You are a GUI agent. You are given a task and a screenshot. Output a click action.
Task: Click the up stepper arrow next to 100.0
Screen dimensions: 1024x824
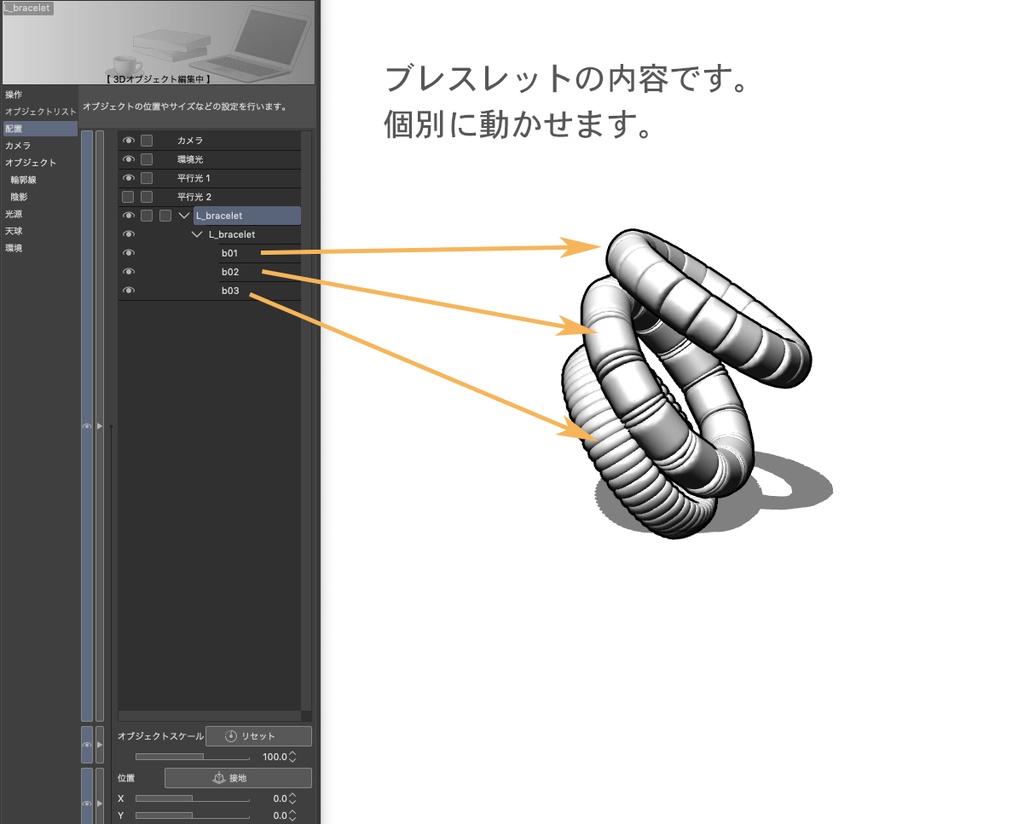292,753
